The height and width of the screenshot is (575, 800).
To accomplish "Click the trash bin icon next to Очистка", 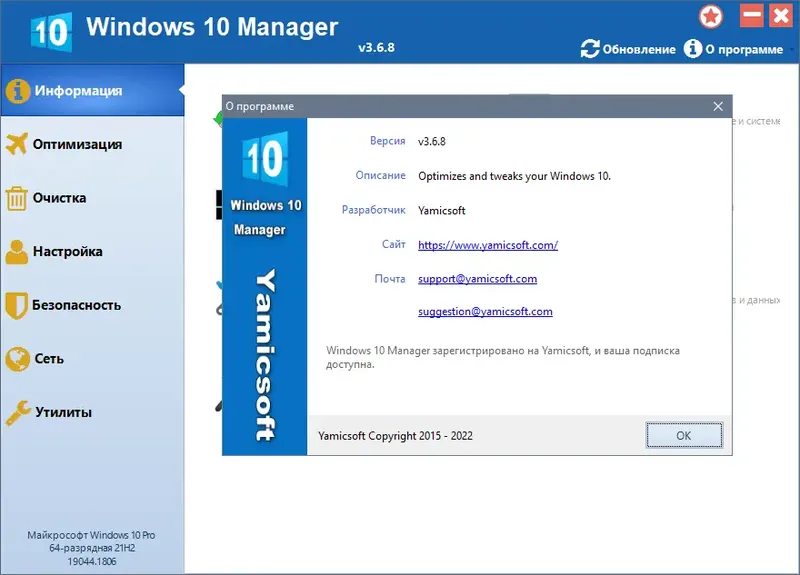I will point(16,198).
